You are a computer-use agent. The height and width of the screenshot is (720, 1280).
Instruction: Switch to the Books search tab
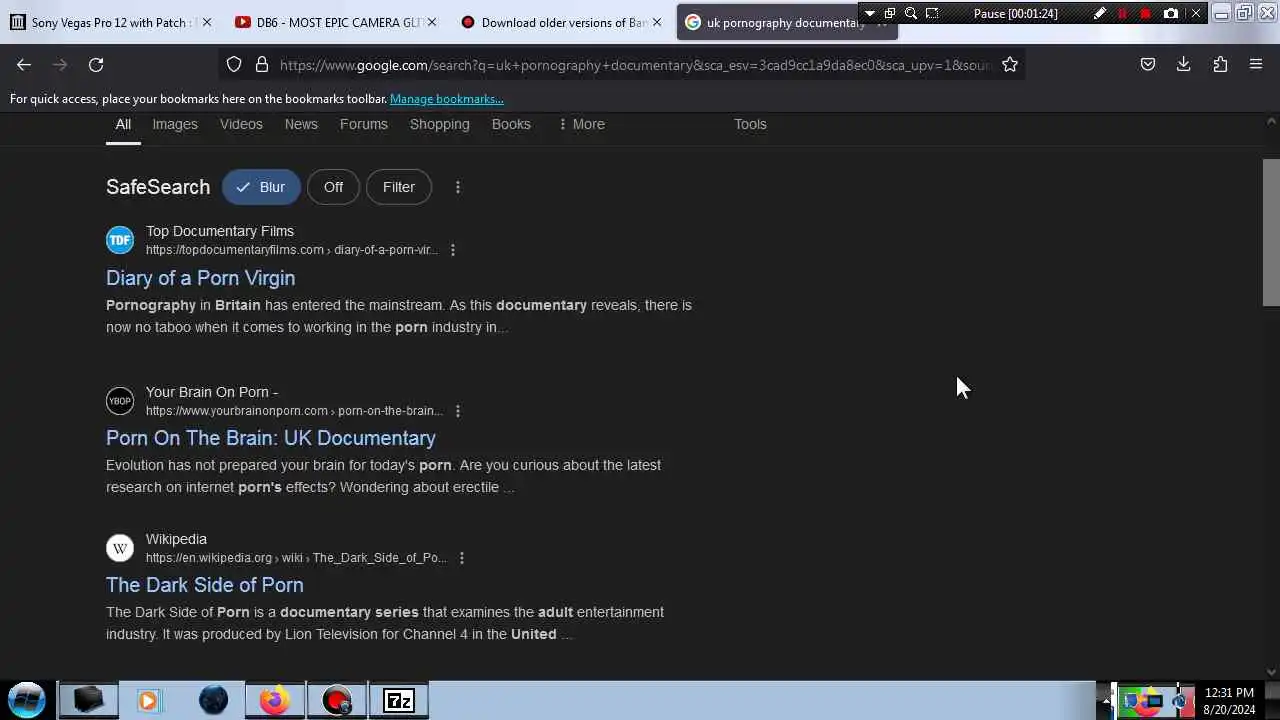coord(511,124)
